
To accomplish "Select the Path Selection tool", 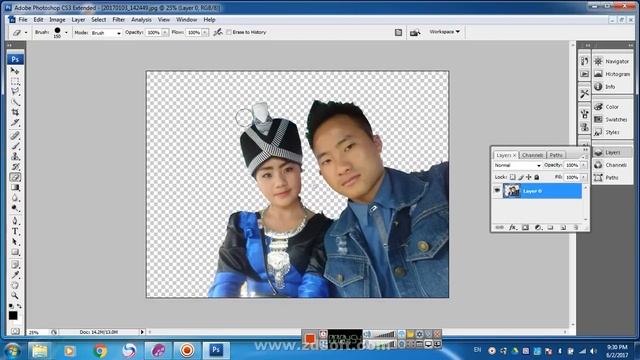I will [15, 242].
